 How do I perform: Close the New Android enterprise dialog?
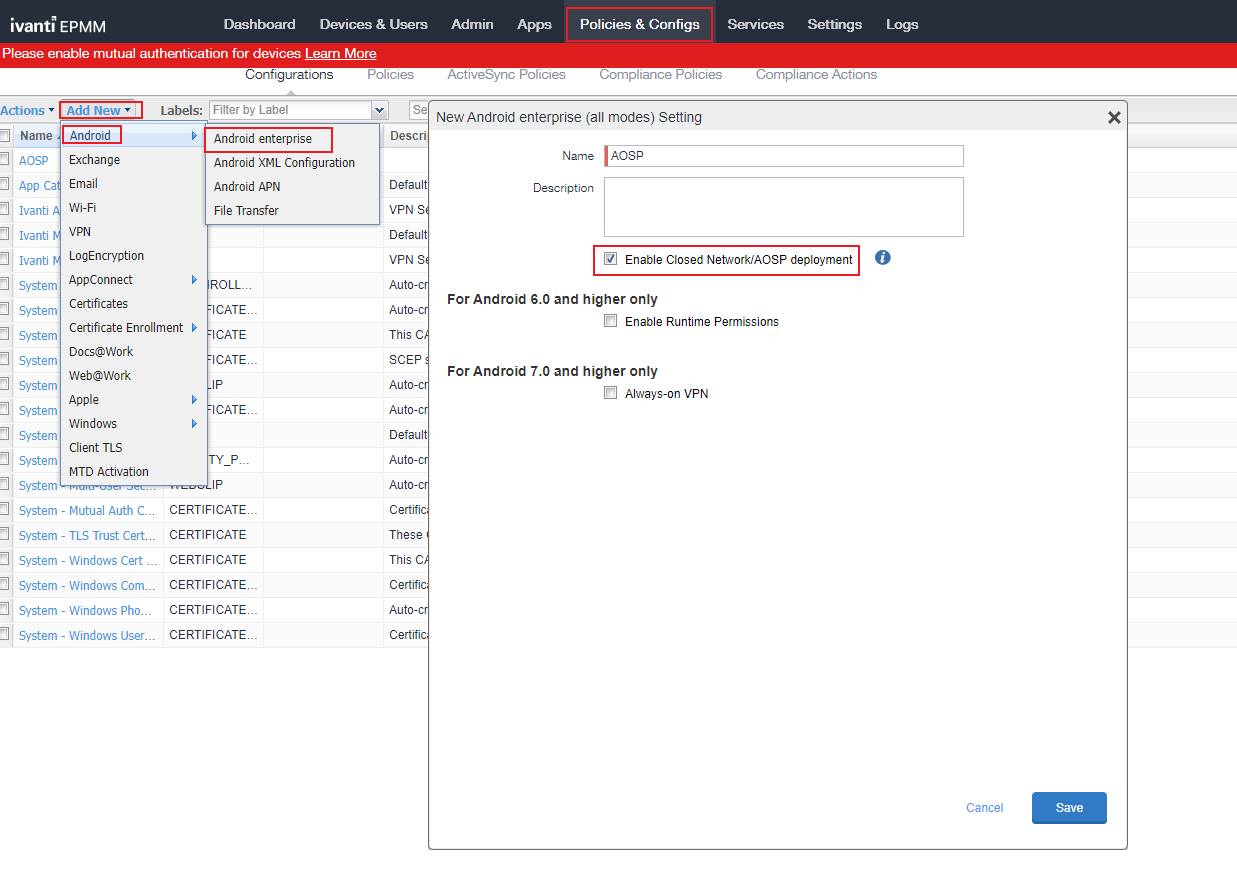[1114, 118]
